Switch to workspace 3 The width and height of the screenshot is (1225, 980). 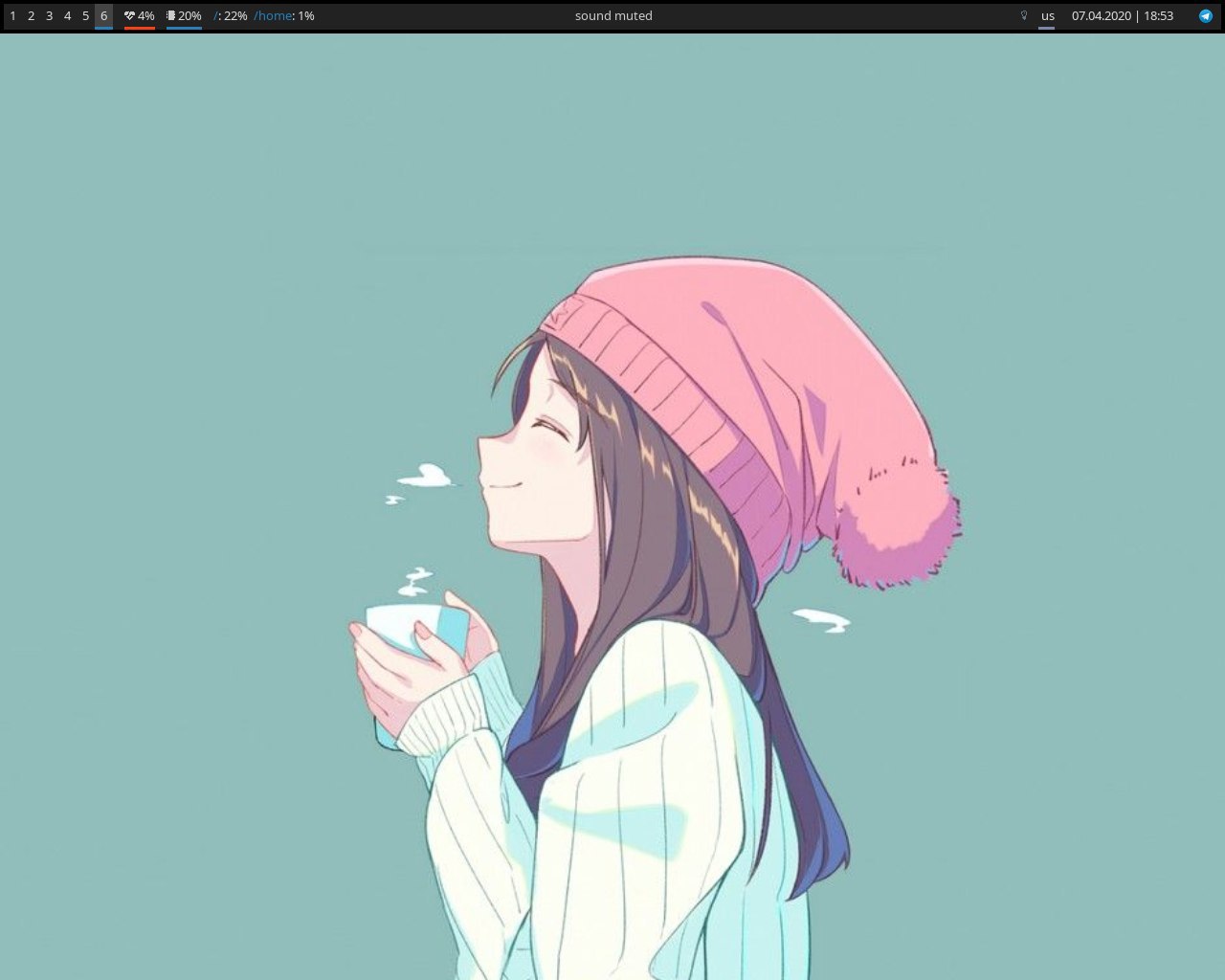[49, 16]
